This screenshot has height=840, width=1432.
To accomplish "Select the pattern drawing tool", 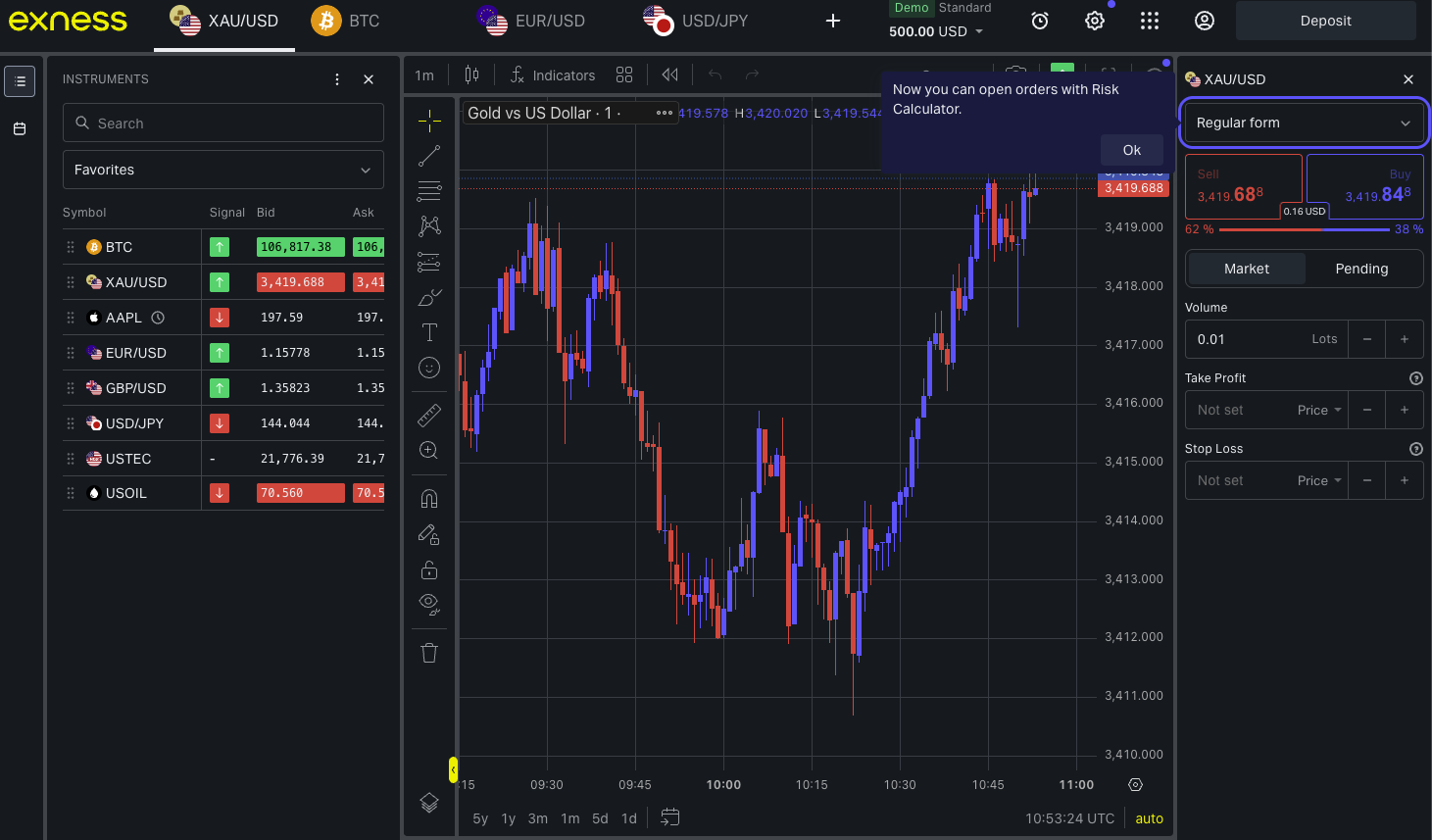I will pyautogui.click(x=429, y=226).
